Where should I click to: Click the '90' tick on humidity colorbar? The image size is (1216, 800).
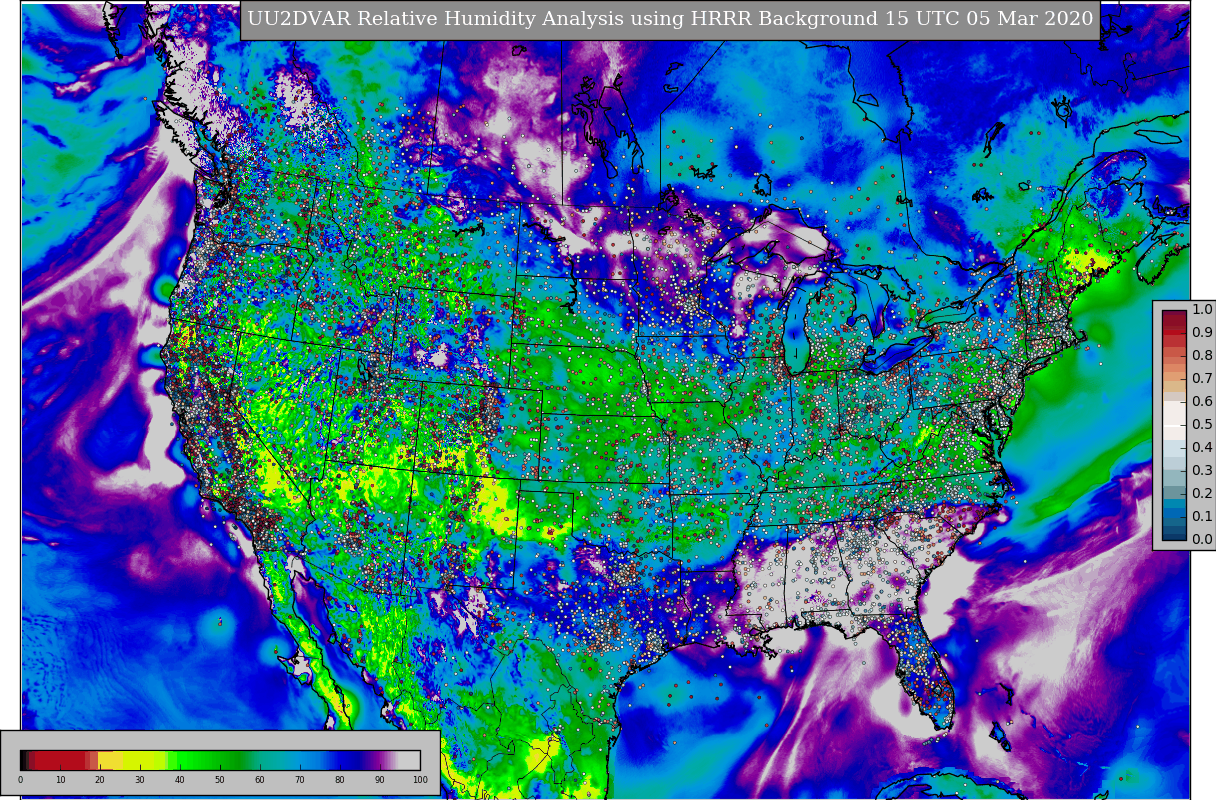click(380, 780)
